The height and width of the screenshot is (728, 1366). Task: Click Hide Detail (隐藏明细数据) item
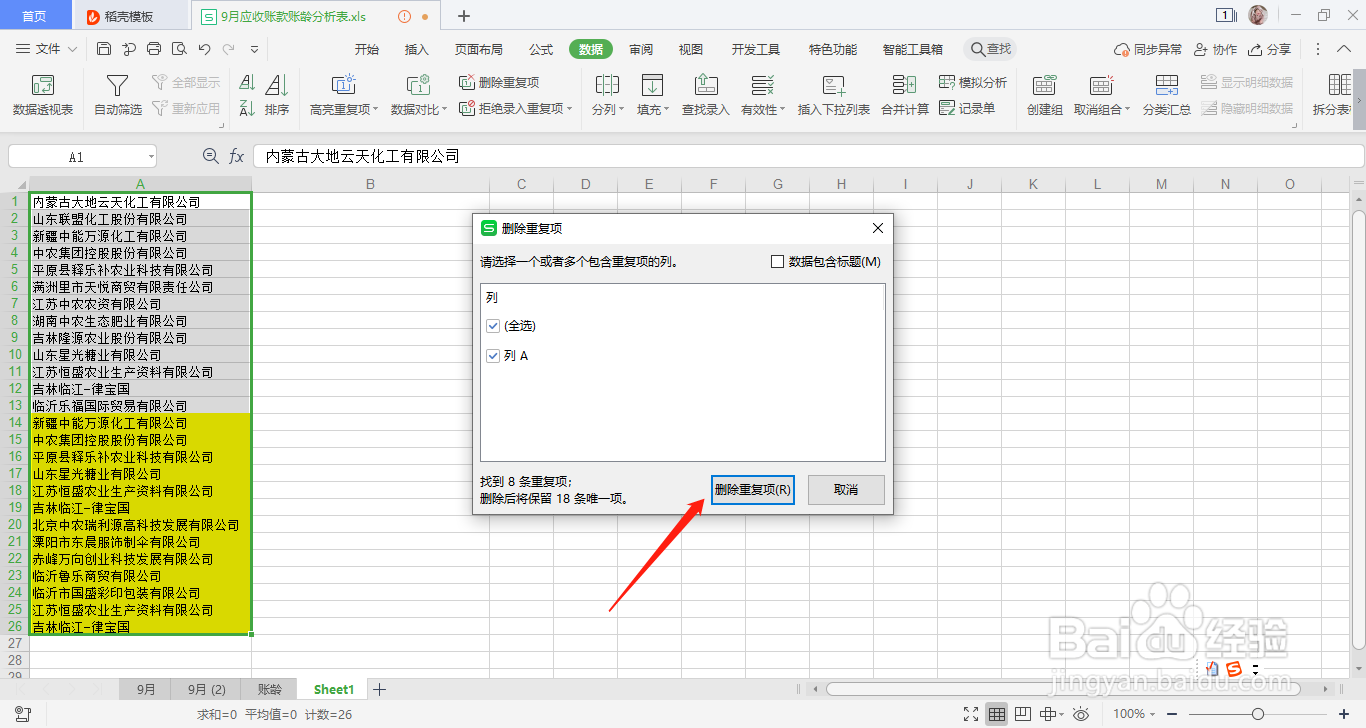click(x=1247, y=108)
